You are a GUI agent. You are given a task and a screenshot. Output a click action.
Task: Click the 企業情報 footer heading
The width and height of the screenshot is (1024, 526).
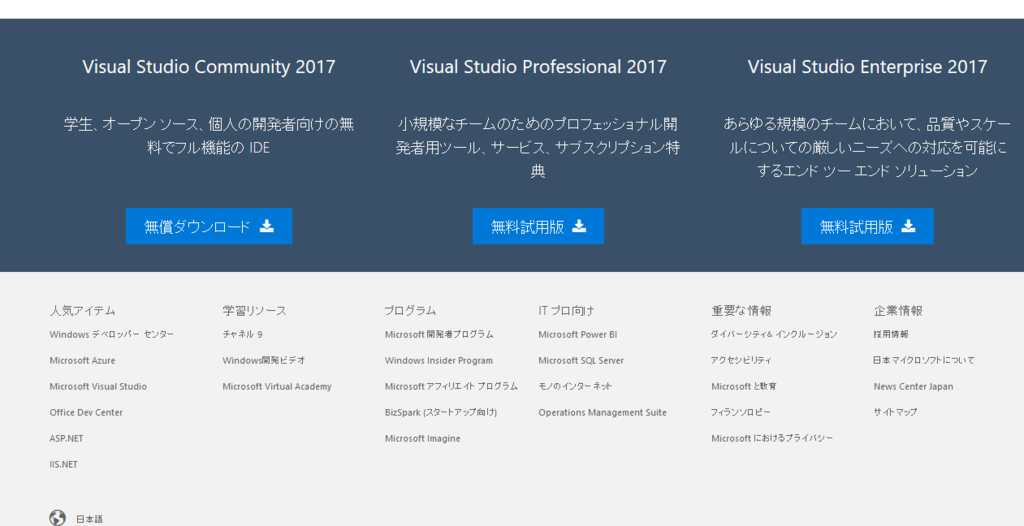[x=898, y=311]
